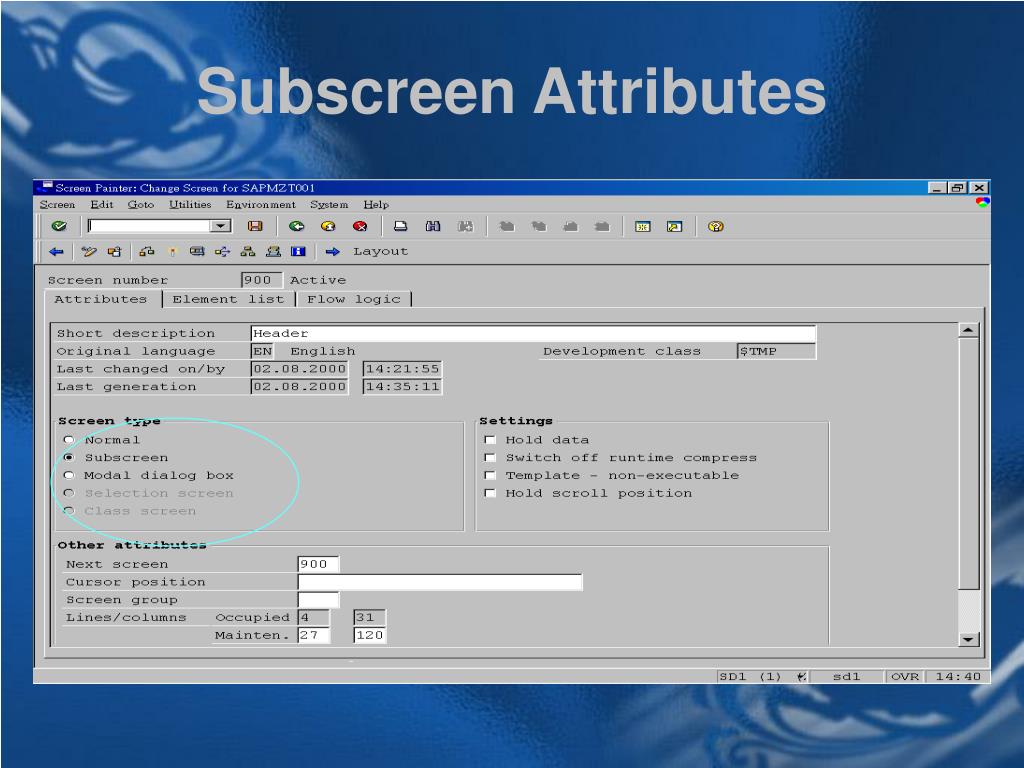
Task: Click the Create new session icon
Action: click(x=643, y=226)
